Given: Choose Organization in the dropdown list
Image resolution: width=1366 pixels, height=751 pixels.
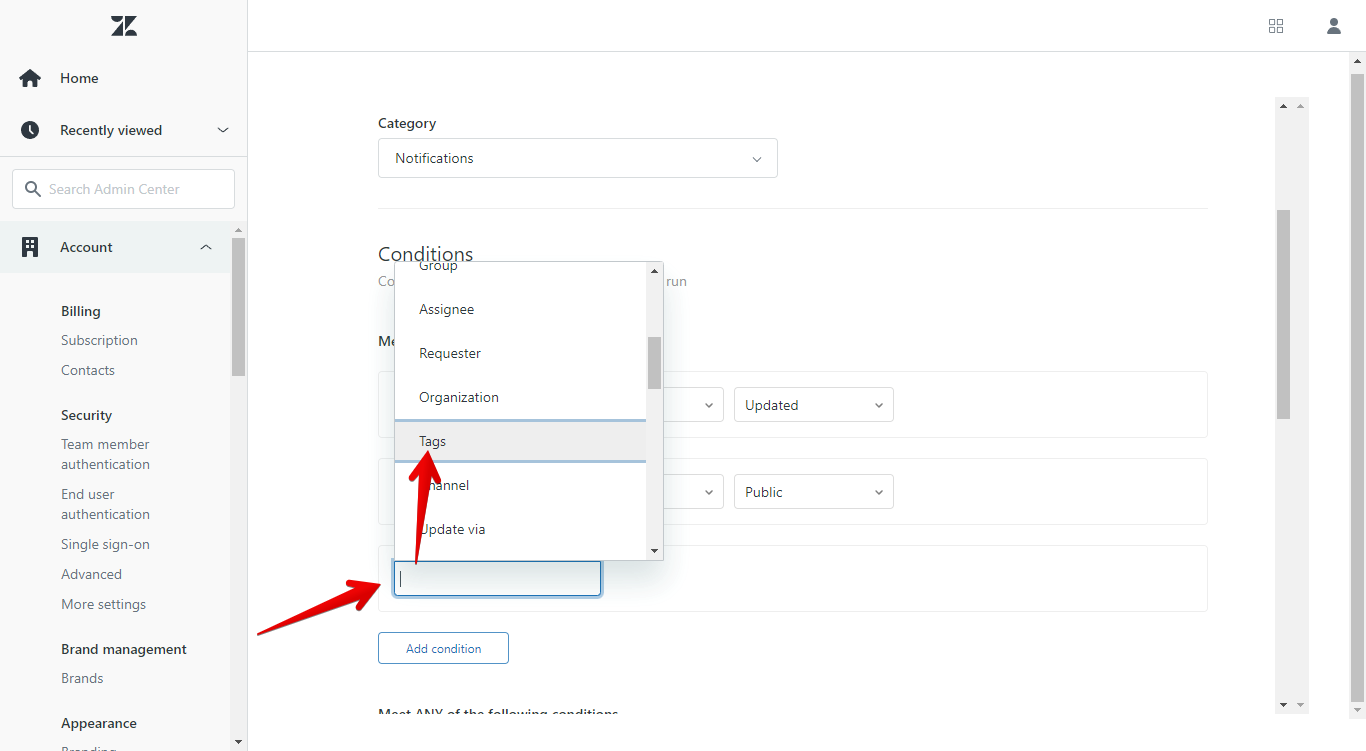Looking at the screenshot, I should point(459,397).
